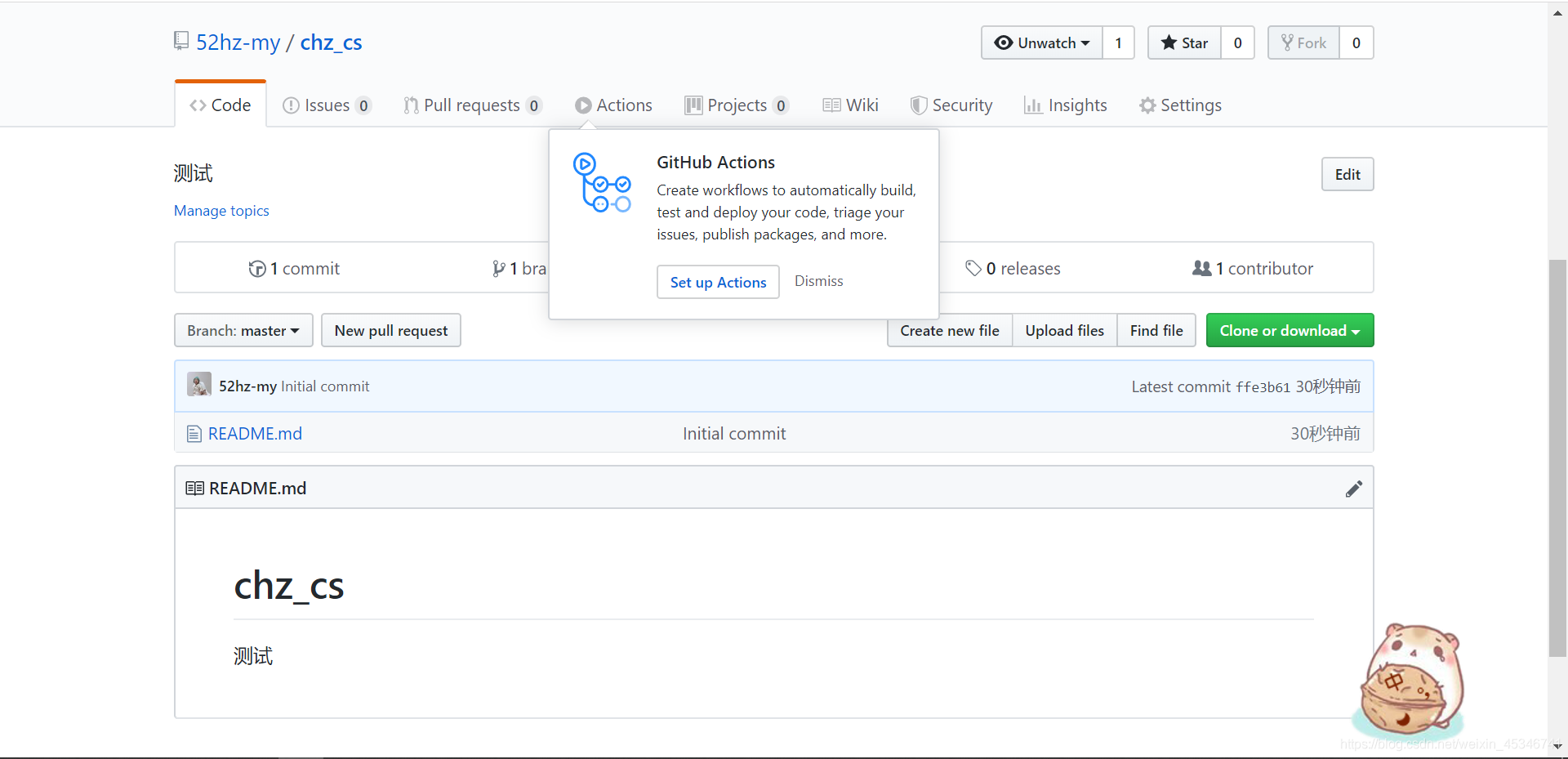Dismiss the GitHub Actions popup
This screenshot has height=759, width=1568.
pyautogui.click(x=818, y=281)
